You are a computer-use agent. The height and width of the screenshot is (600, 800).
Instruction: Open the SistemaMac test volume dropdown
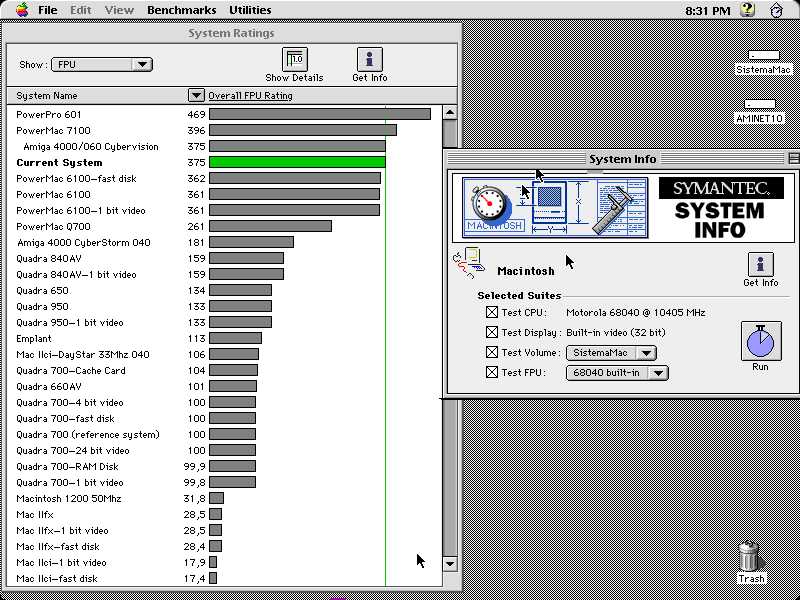click(x=611, y=353)
